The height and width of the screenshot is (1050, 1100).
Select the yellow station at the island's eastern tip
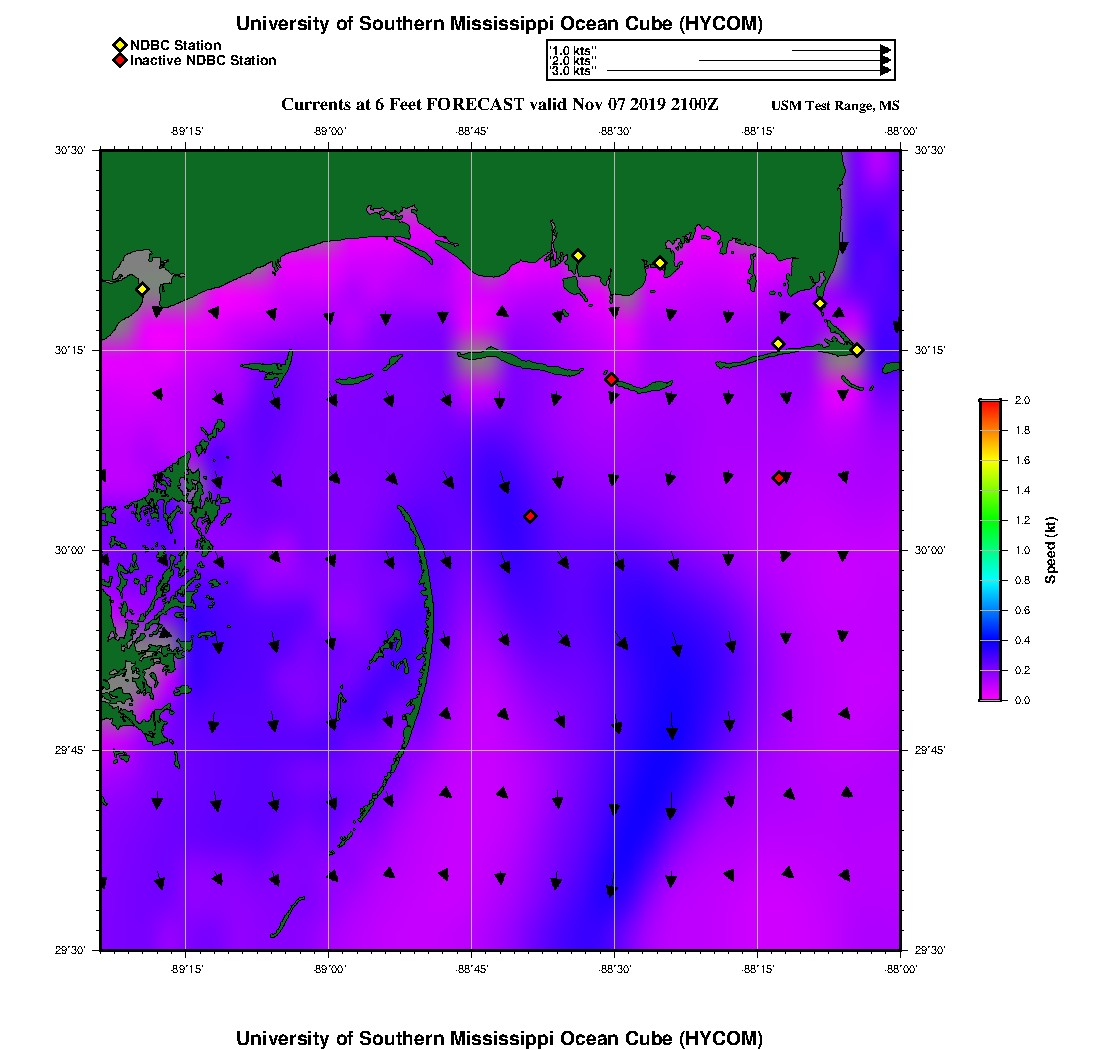[857, 350]
